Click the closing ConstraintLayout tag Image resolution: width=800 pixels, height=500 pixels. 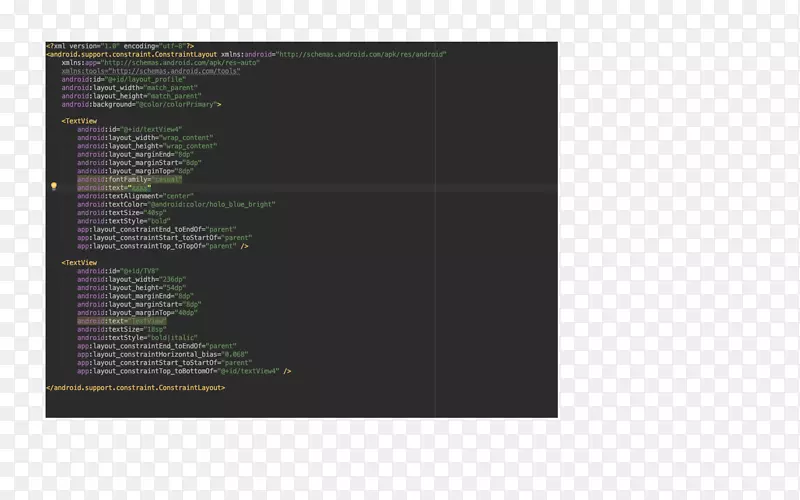[136, 387]
